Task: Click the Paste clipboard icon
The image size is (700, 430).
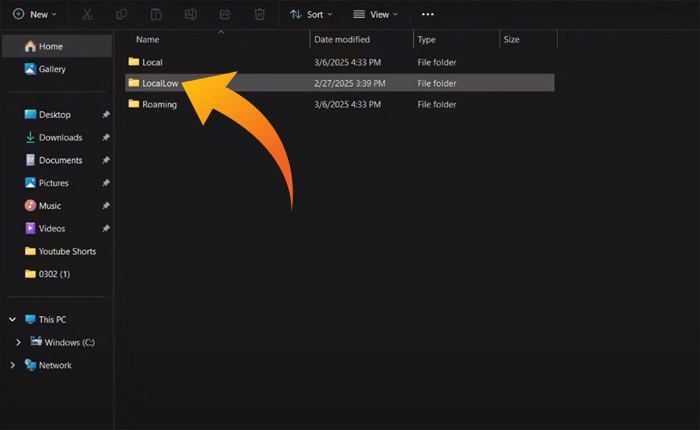Action: click(156, 15)
